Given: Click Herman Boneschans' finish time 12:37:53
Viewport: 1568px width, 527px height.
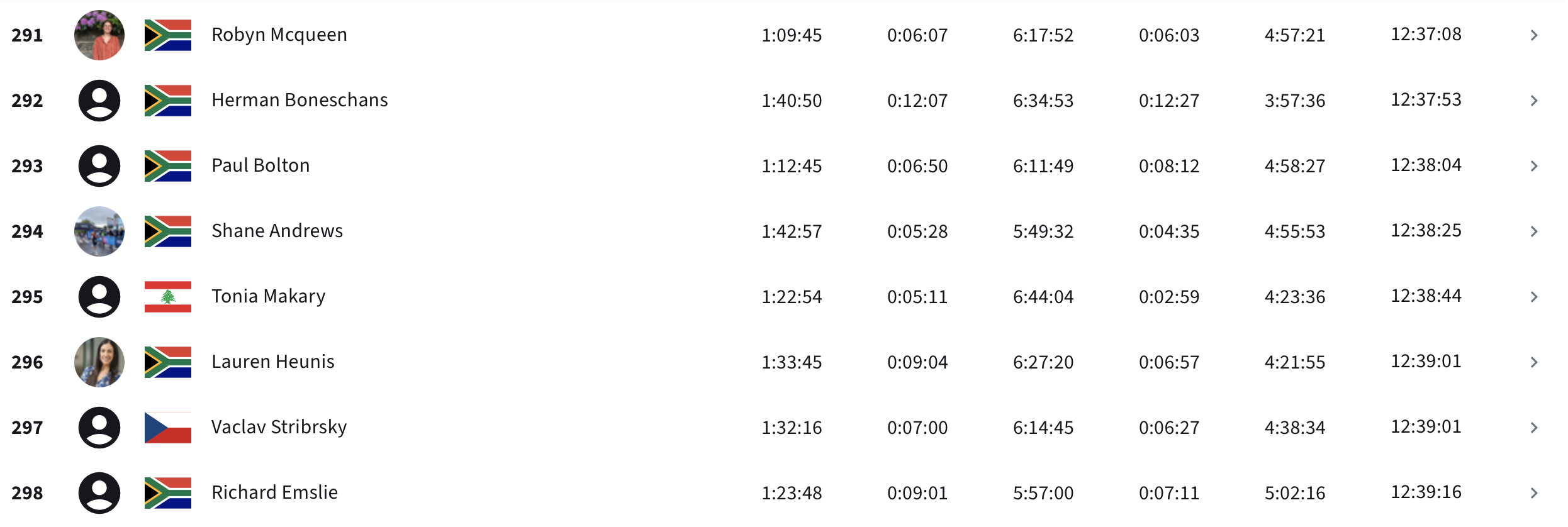Looking at the screenshot, I should 1426,100.
